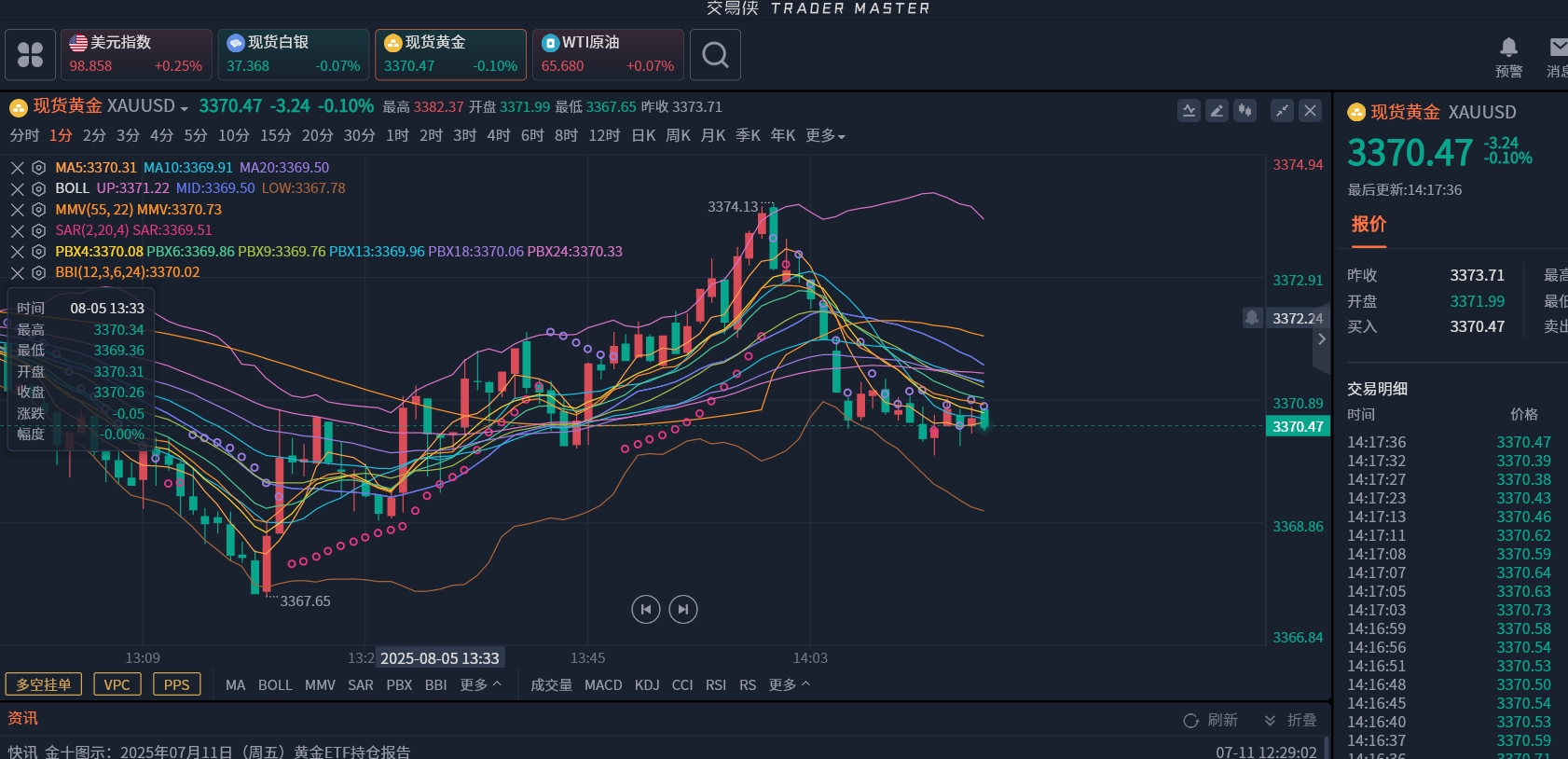
Task: Select the 现货白银 quote card
Action: tap(294, 55)
